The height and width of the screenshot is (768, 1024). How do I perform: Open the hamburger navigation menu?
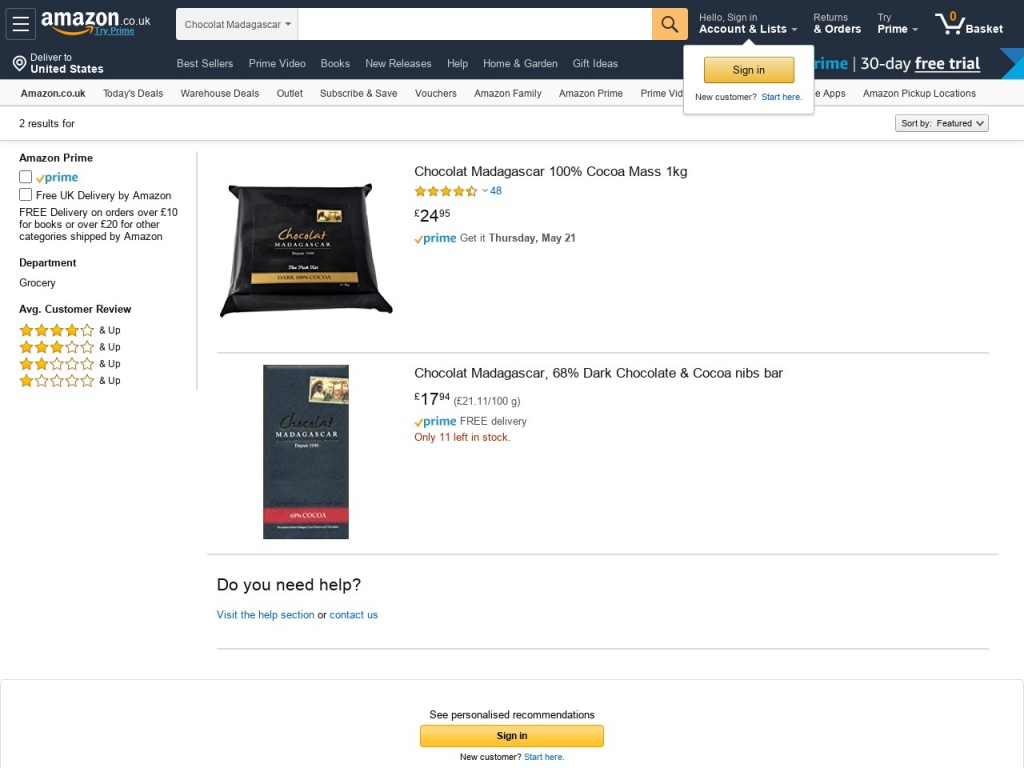pos(20,24)
